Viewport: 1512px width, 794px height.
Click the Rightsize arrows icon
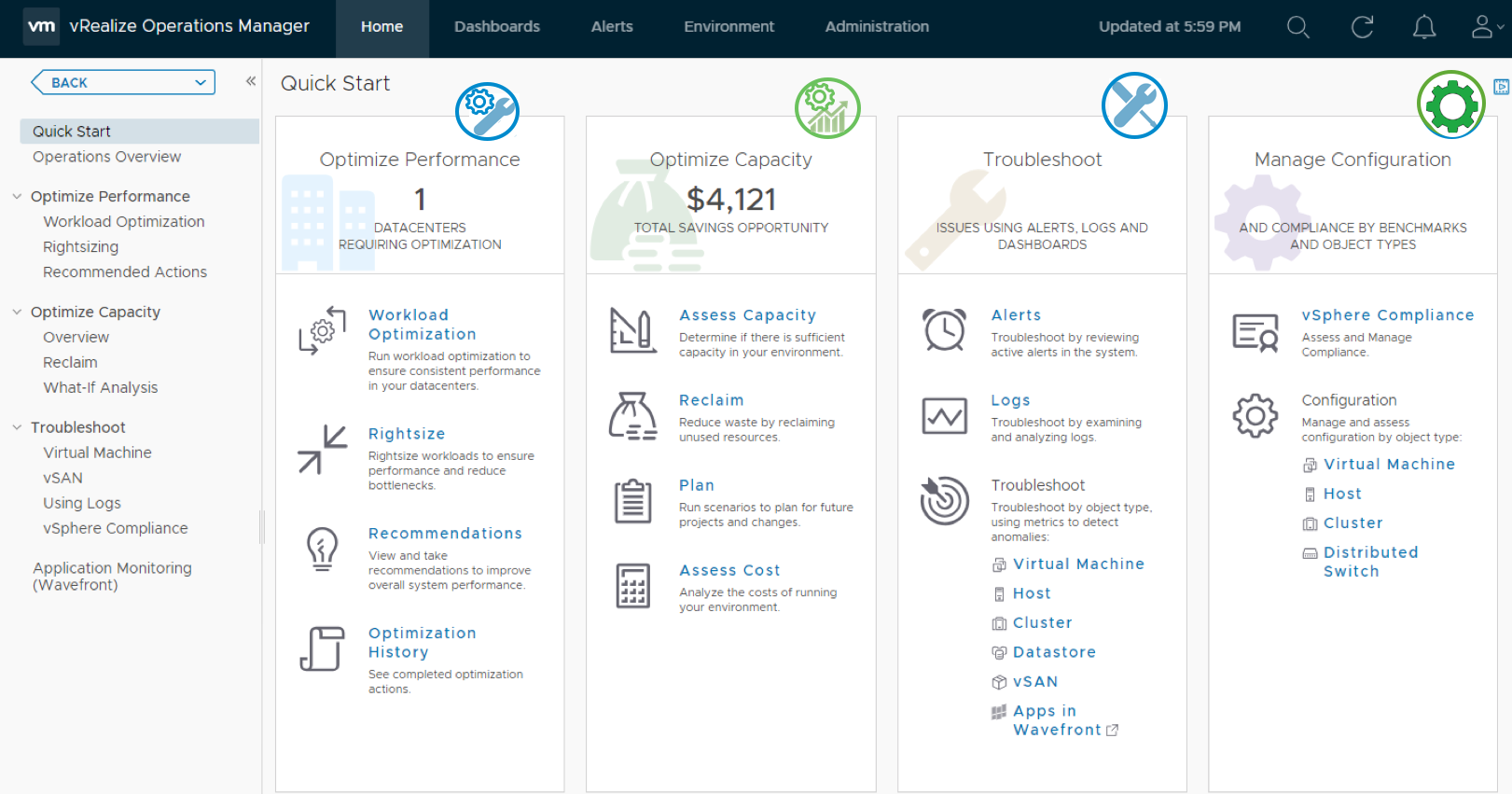click(322, 449)
